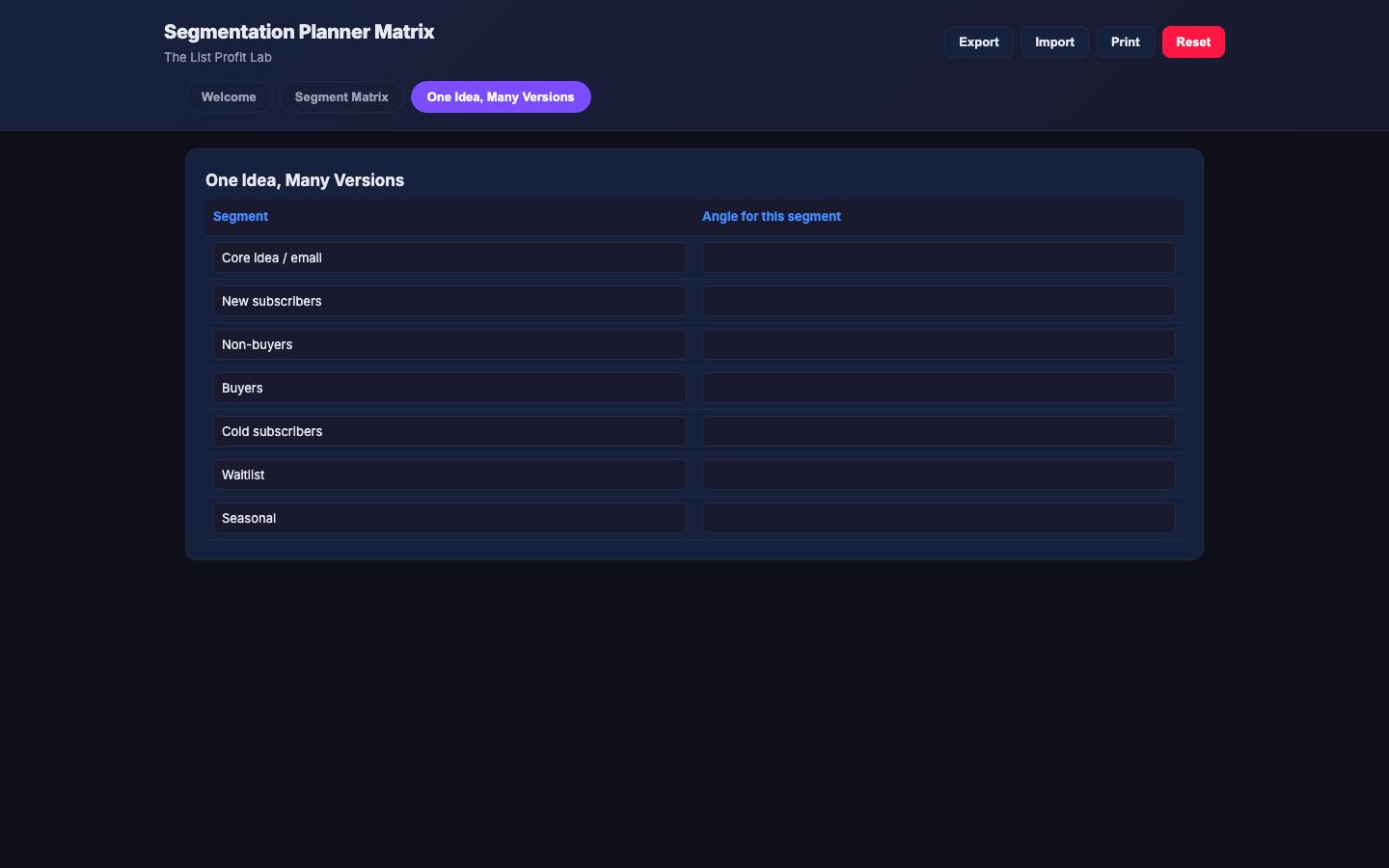Click the Non-buyers segment field
Image resolution: width=1389 pixels, height=868 pixels.
click(x=449, y=344)
